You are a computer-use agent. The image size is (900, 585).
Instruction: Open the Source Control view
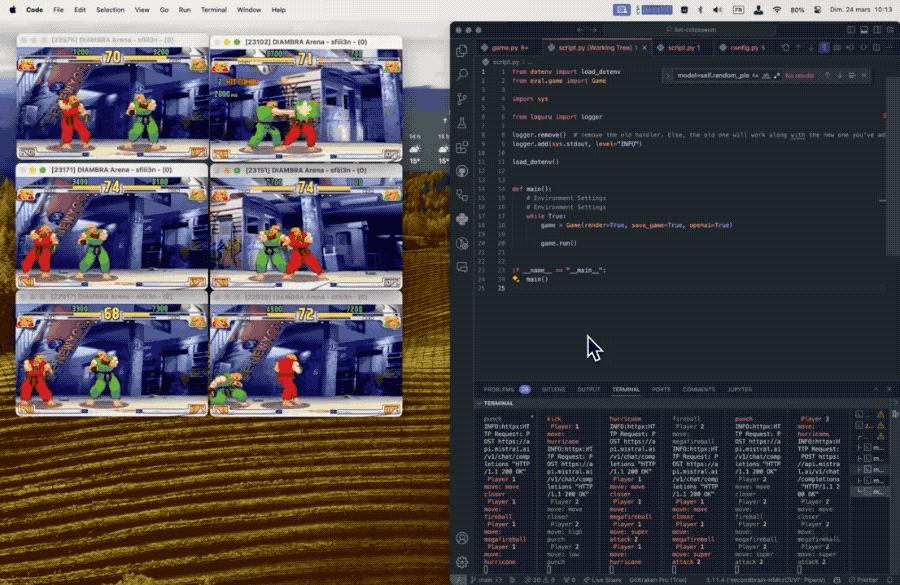coord(462,99)
